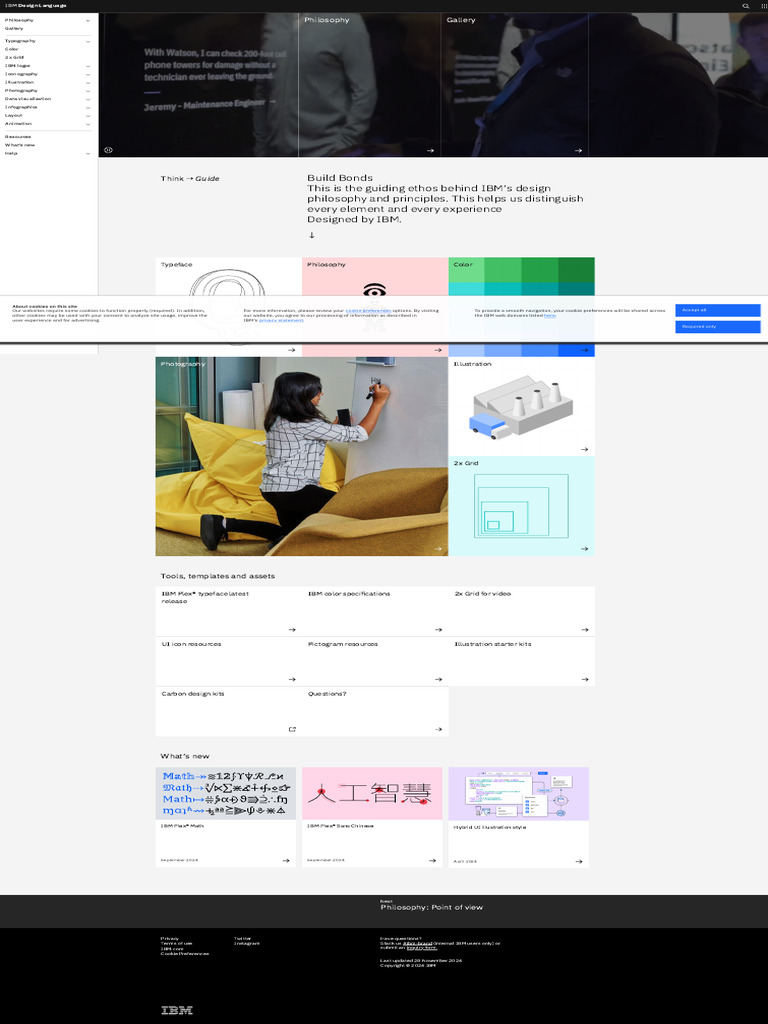Accept all cookies
The height and width of the screenshot is (1024, 768).
pyautogui.click(x=718, y=310)
